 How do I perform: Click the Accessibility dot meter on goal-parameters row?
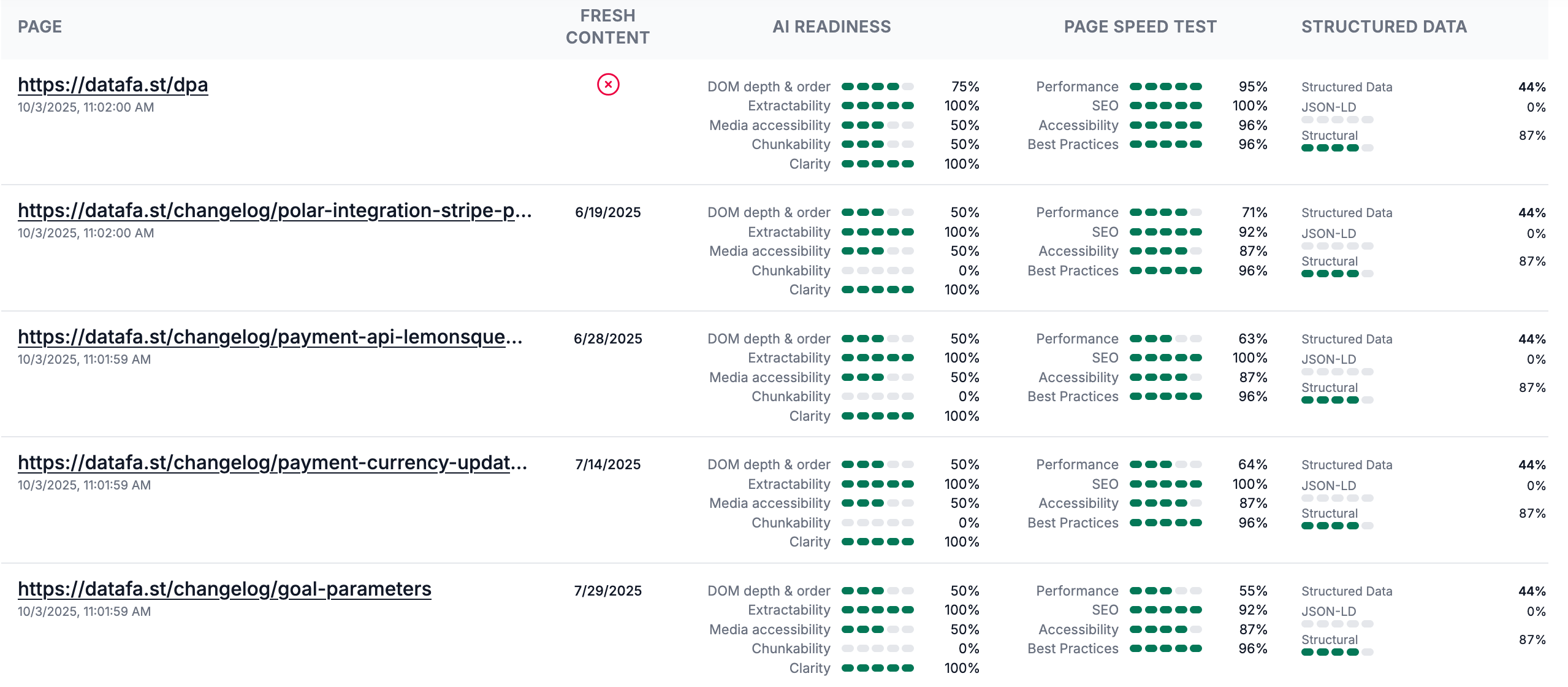pyautogui.click(x=1165, y=629)
